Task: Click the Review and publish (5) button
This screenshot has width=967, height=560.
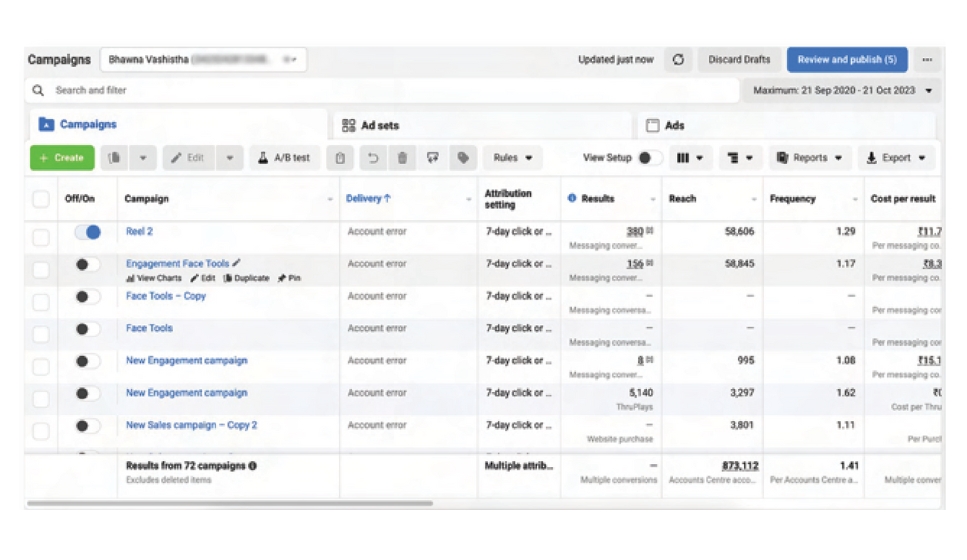Action: (x=846, y=60)
